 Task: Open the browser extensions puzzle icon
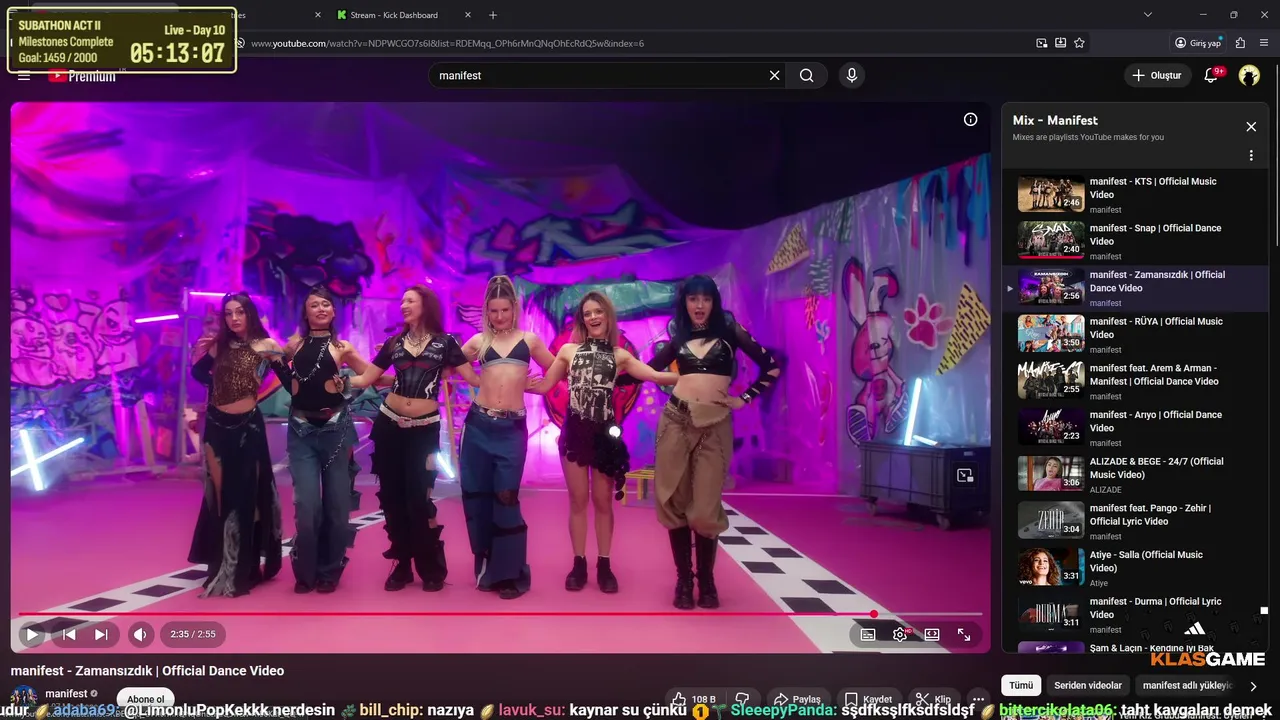pos(1240,43)
